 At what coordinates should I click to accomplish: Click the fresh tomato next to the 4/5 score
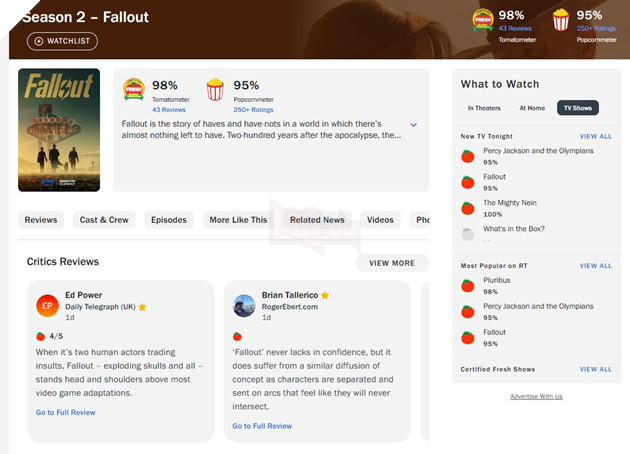(x=41, y=336)
